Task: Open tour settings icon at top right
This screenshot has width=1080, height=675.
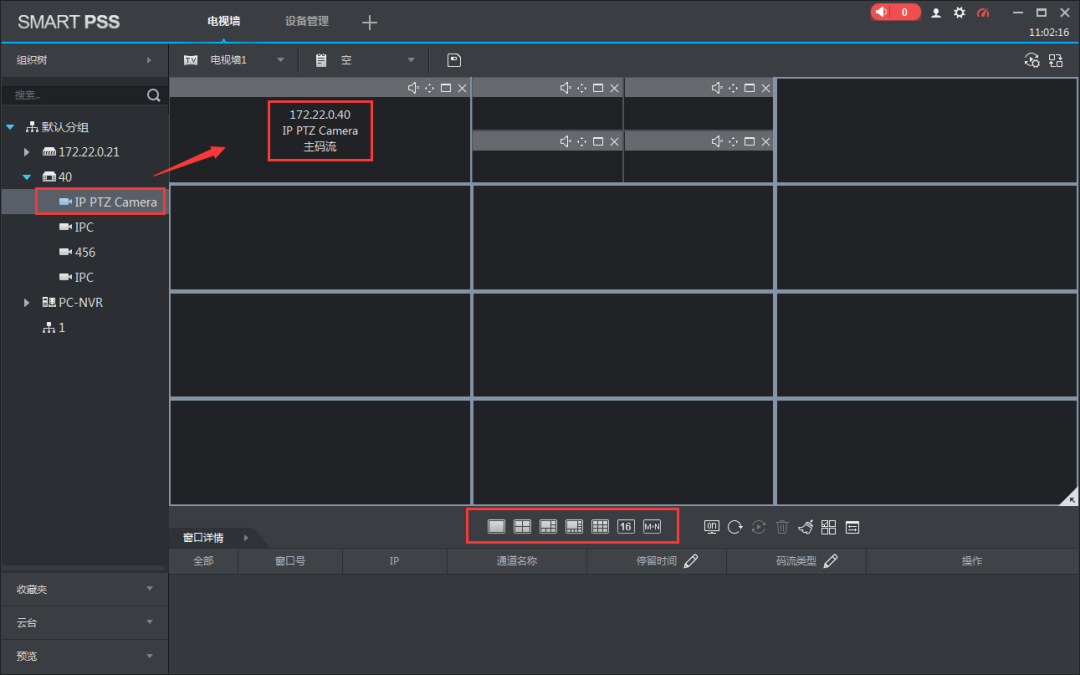Action: tap(1032, 60)
